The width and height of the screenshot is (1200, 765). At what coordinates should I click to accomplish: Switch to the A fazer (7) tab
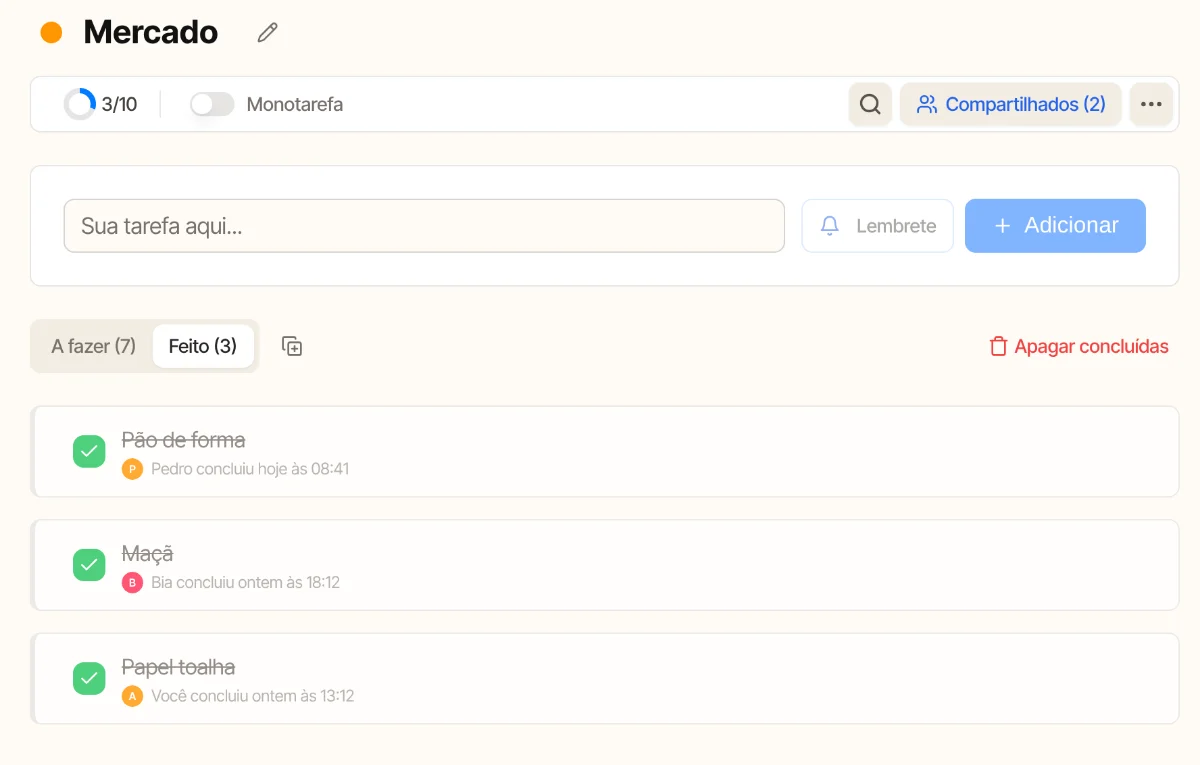(94, 346)
